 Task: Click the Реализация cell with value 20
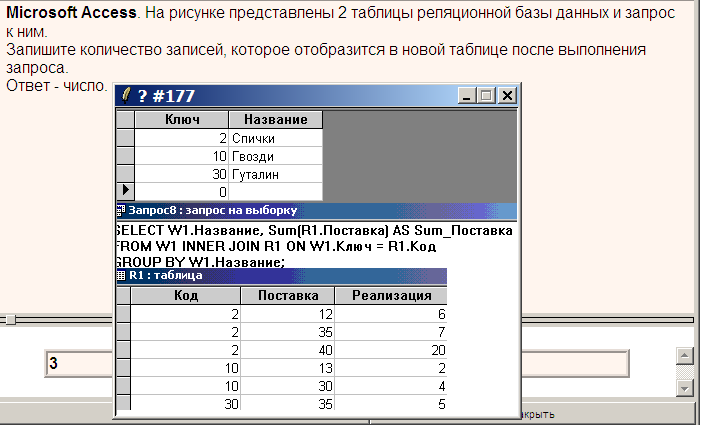pos(391,350)
